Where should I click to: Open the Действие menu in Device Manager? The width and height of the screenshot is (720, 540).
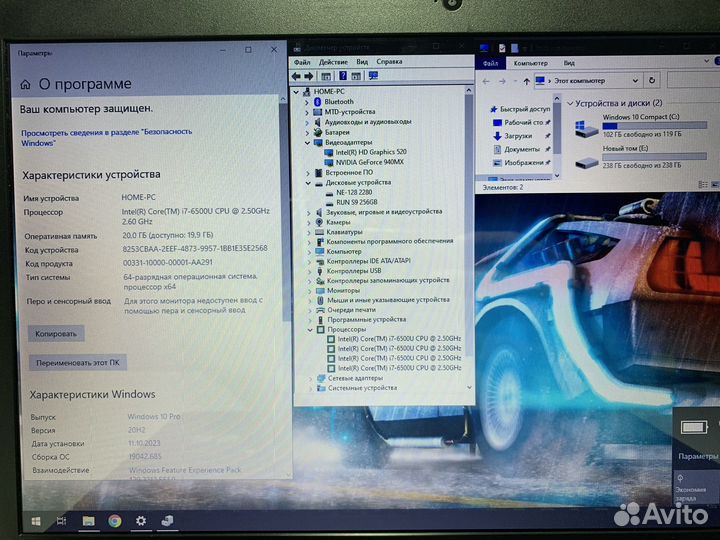pyautogui.click(x=333, y=62)
